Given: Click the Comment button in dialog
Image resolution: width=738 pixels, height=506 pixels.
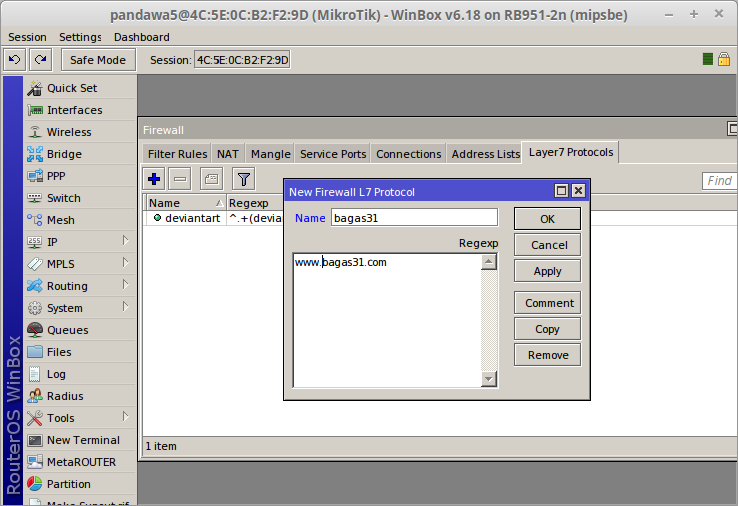Looking at the screenshot, I should click(x=547, y=303).
